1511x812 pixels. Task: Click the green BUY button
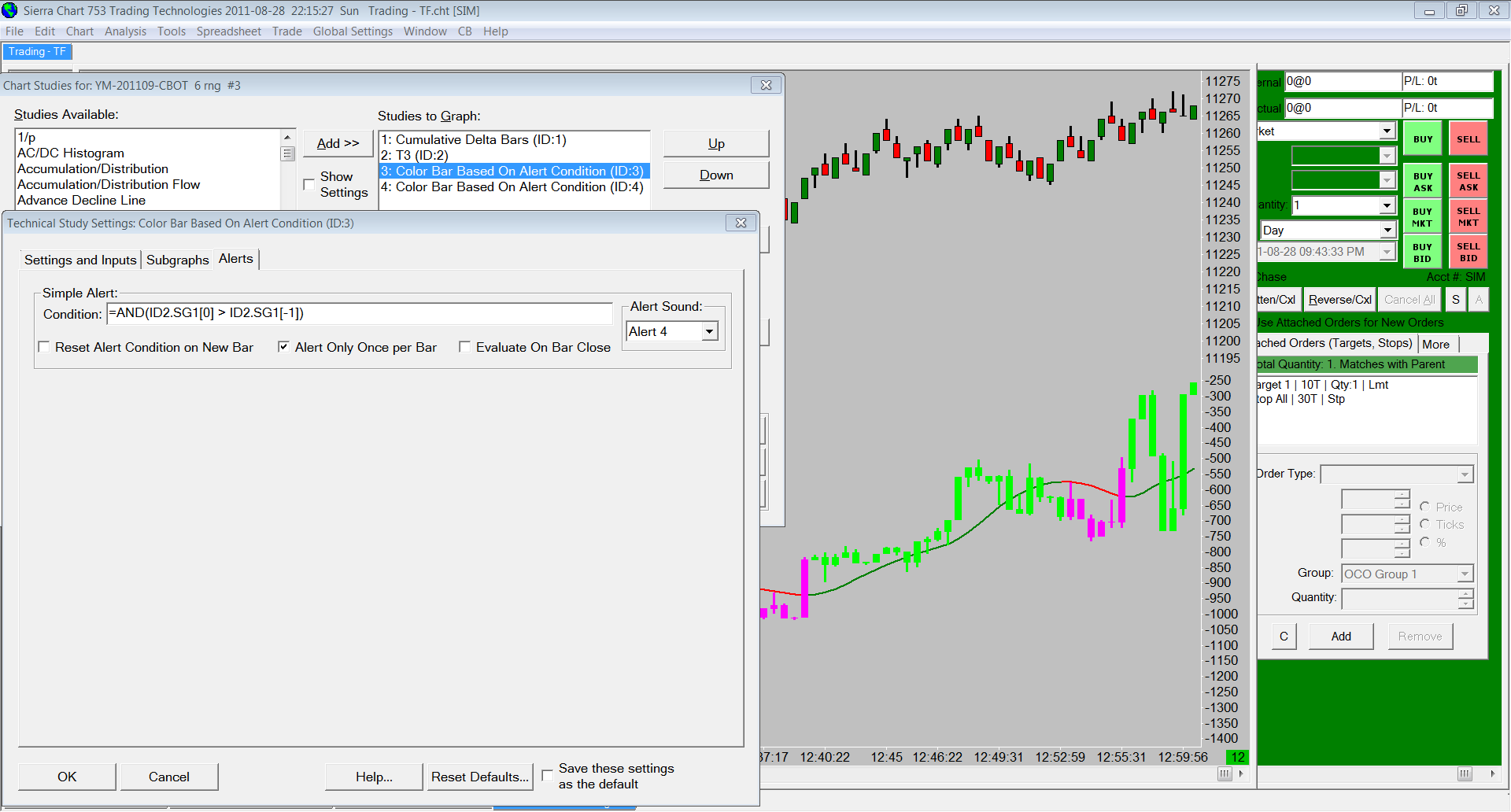point(1422,139)
